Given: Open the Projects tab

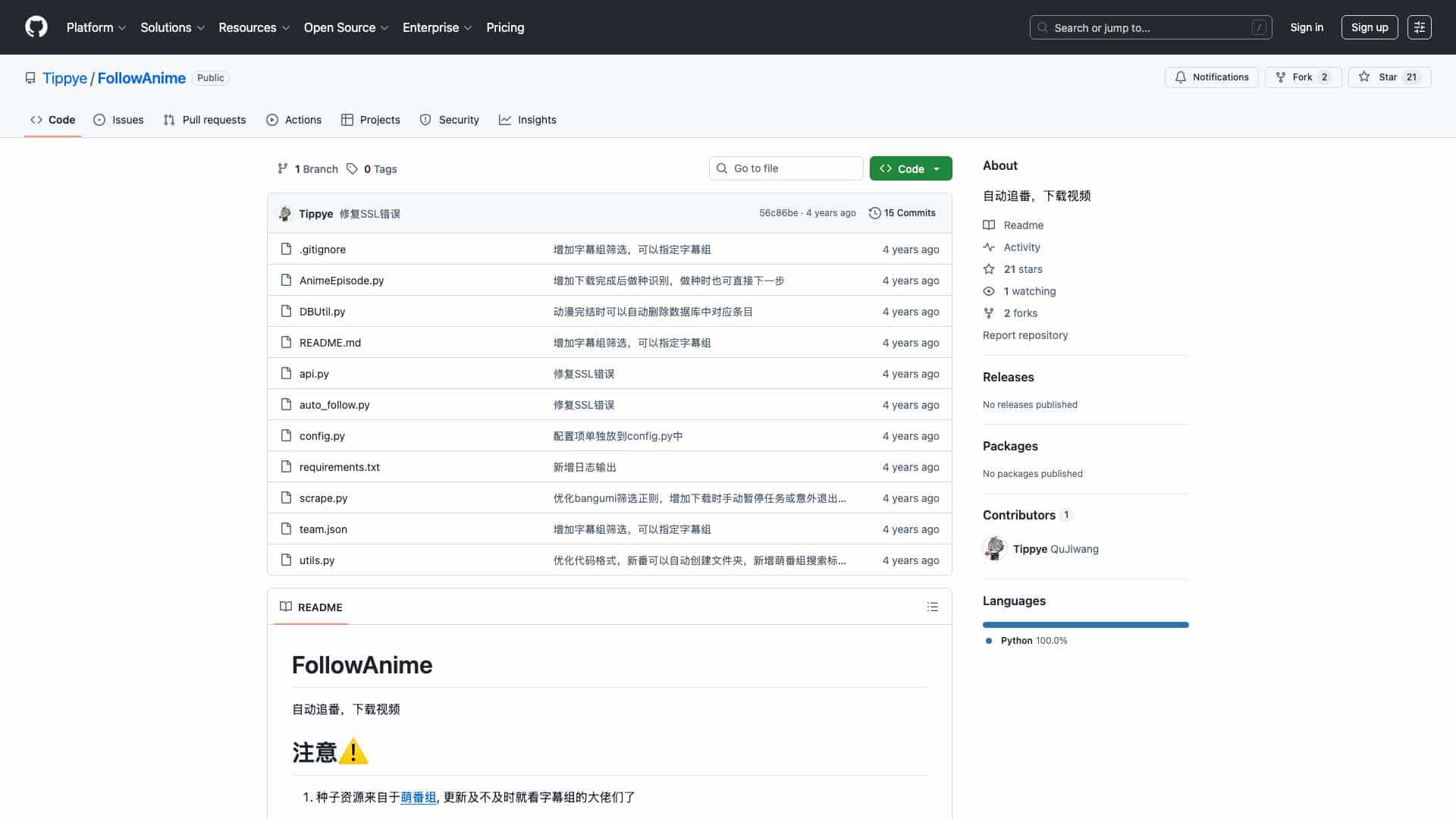Looking at the screenshot, I should point(371,120).
